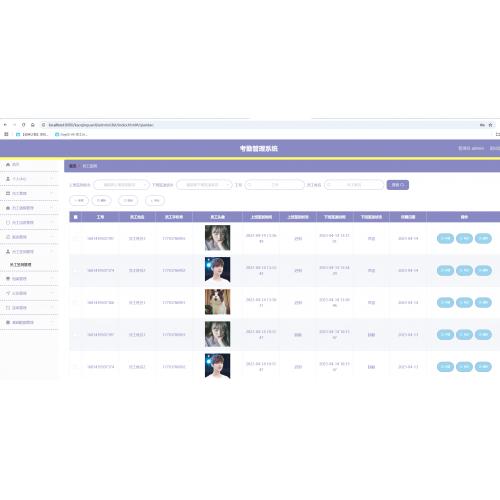Open the apps grid in bookmarks bar
The image size is (500, 500).
pos(6,134)
